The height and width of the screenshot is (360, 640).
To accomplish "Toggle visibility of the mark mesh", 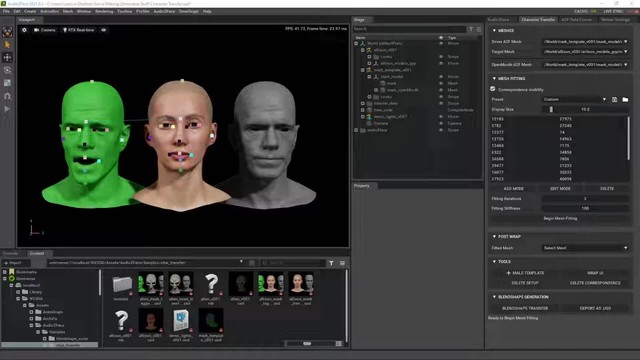I will click(x=441, y=83).
